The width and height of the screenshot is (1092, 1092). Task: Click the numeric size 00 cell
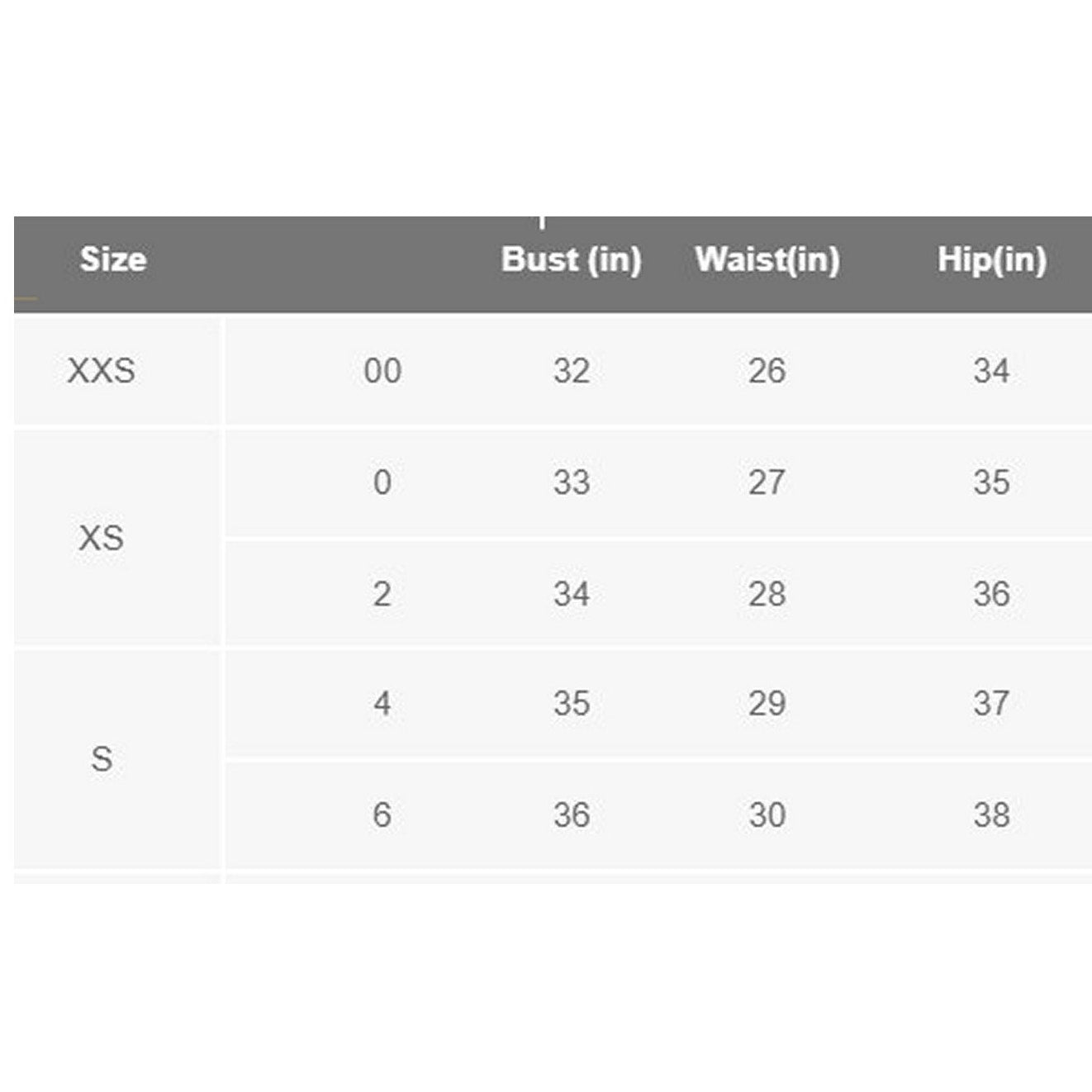(x=382, y=371)
